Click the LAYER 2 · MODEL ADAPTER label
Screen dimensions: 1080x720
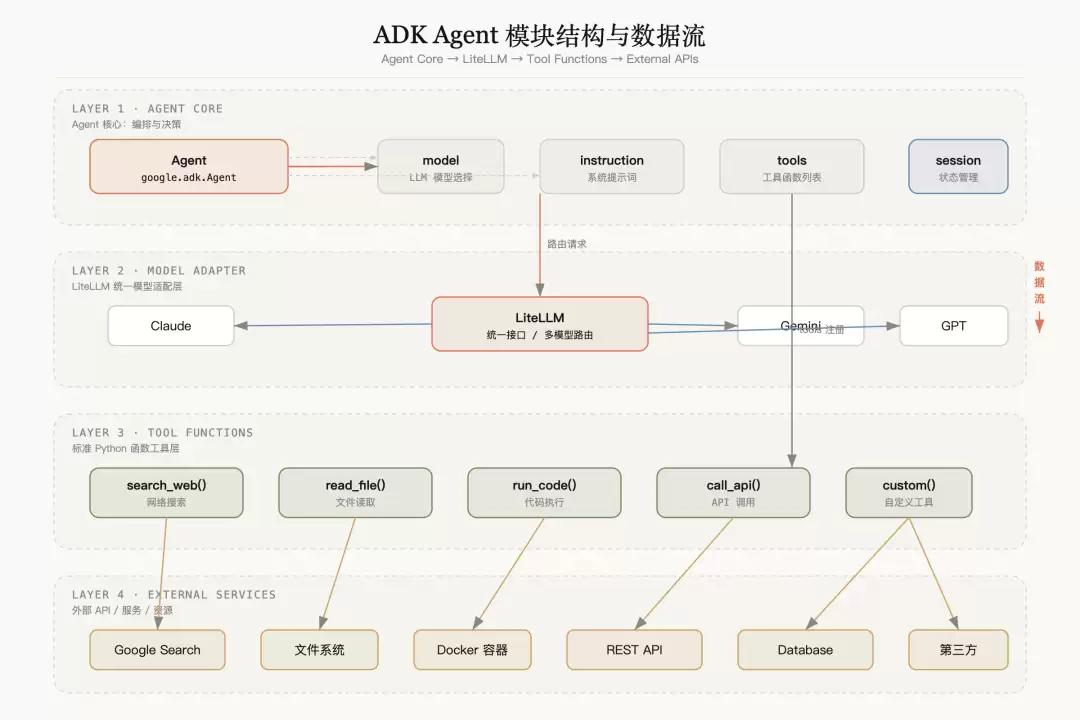[x=158, y=271]
